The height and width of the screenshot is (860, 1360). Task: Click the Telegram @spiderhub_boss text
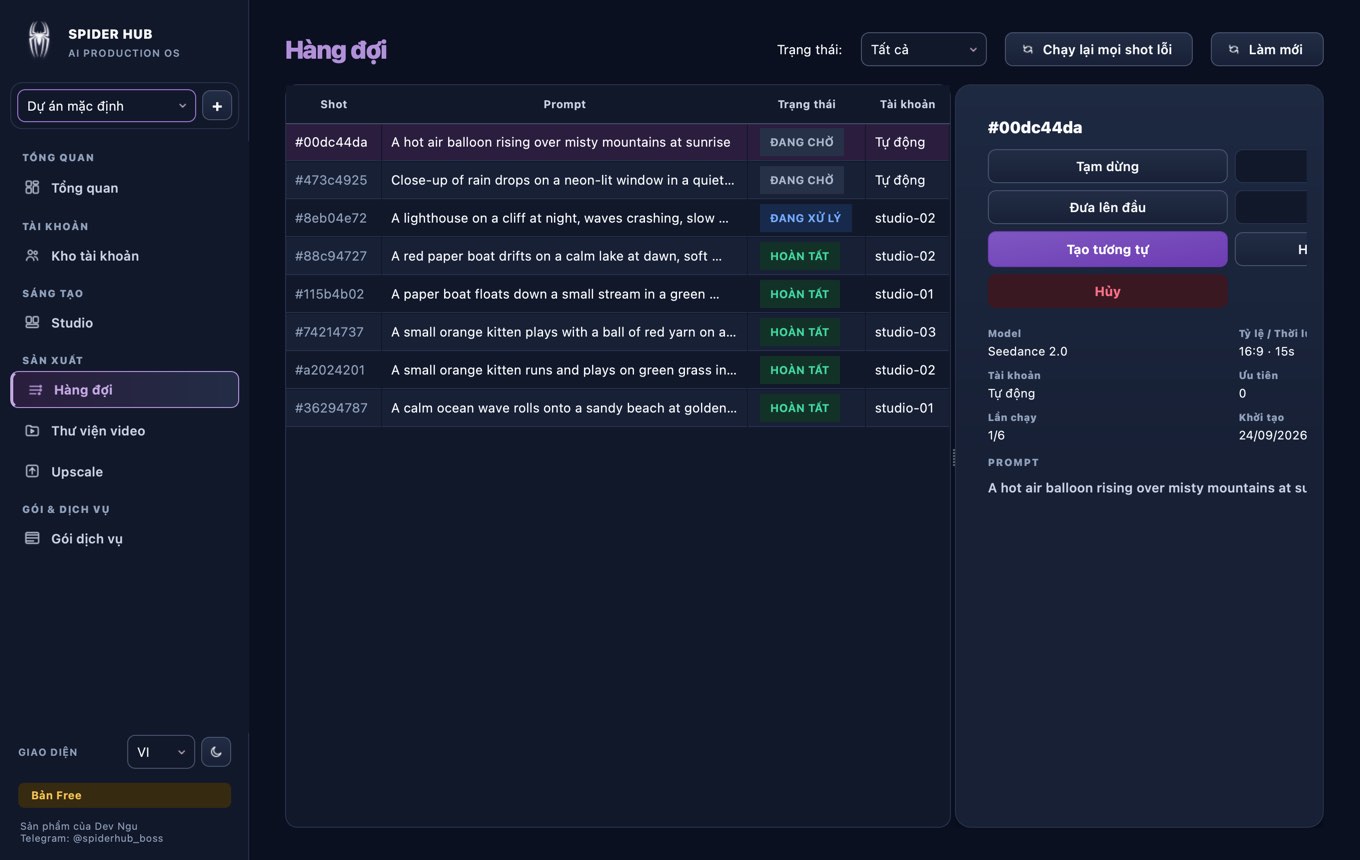(x=92, y=838)
